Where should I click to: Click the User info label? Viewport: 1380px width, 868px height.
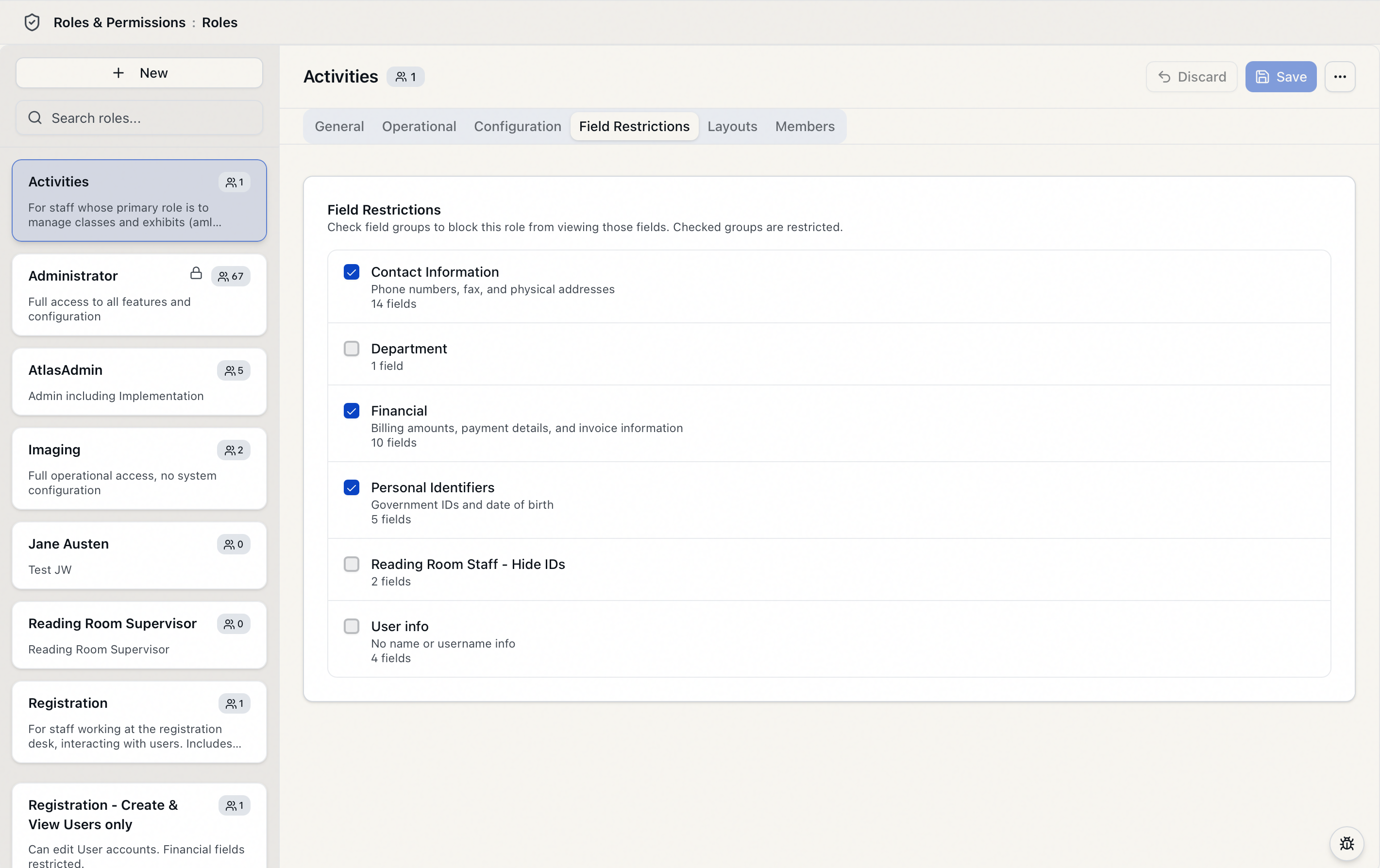coord(400,626)
